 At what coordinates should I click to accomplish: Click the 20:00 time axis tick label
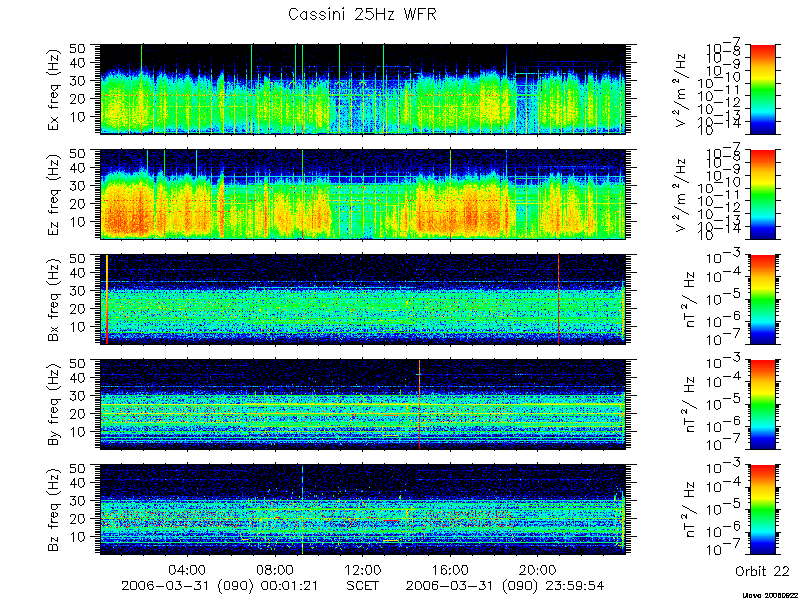pyautogui.click(x=538, y=569)
